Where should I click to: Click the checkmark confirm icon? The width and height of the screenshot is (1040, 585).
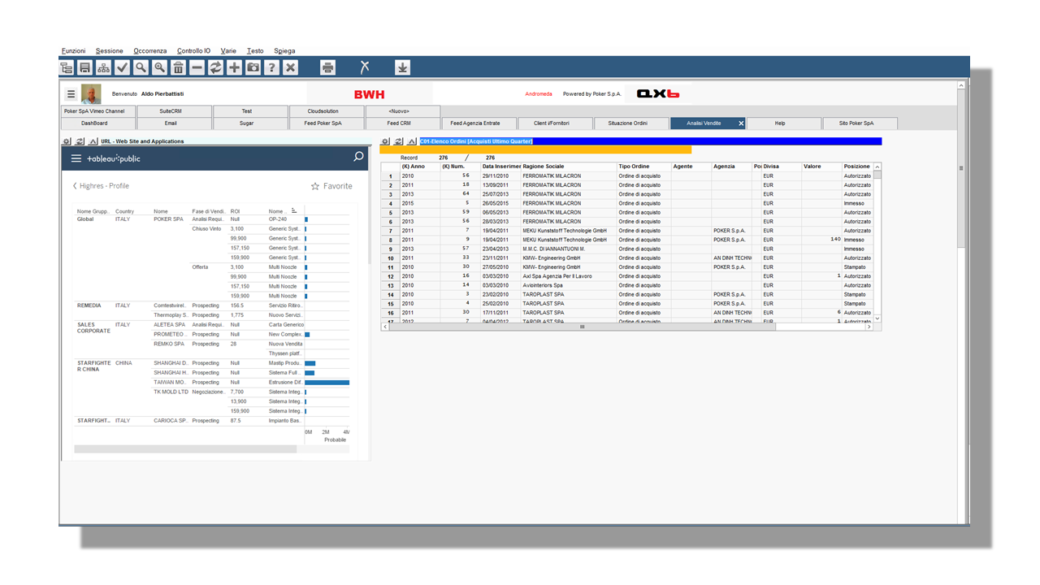pyautogui.click(x=122, y=68)
